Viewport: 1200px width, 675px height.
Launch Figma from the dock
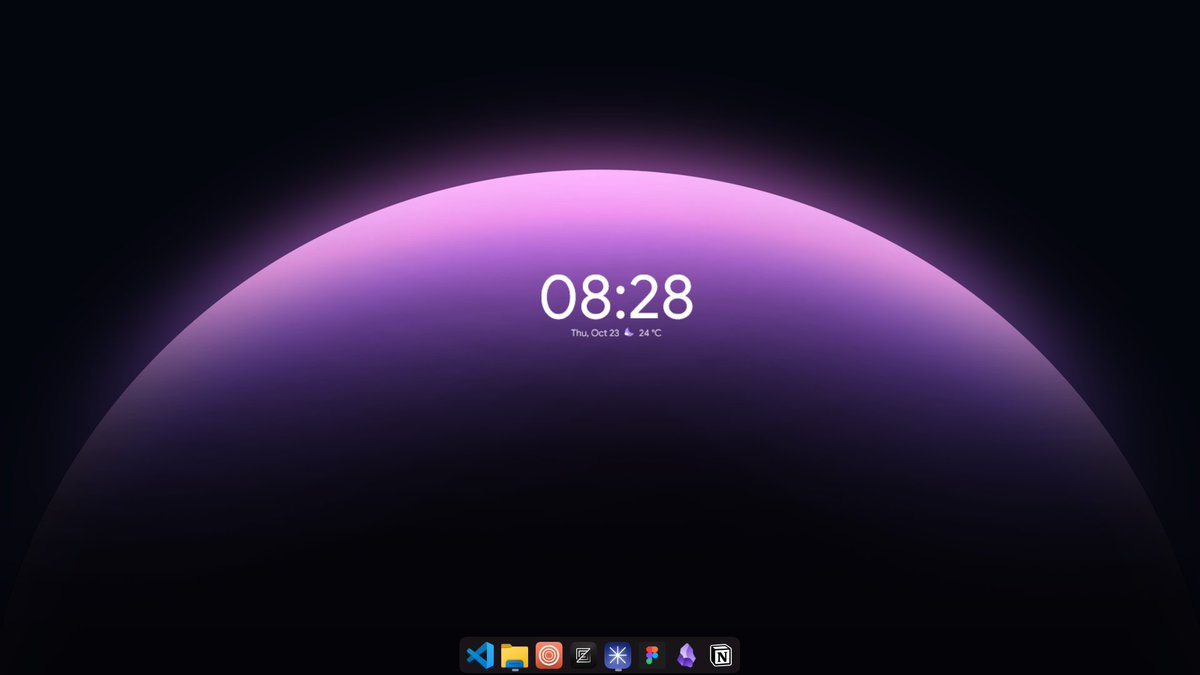(652, 656)
